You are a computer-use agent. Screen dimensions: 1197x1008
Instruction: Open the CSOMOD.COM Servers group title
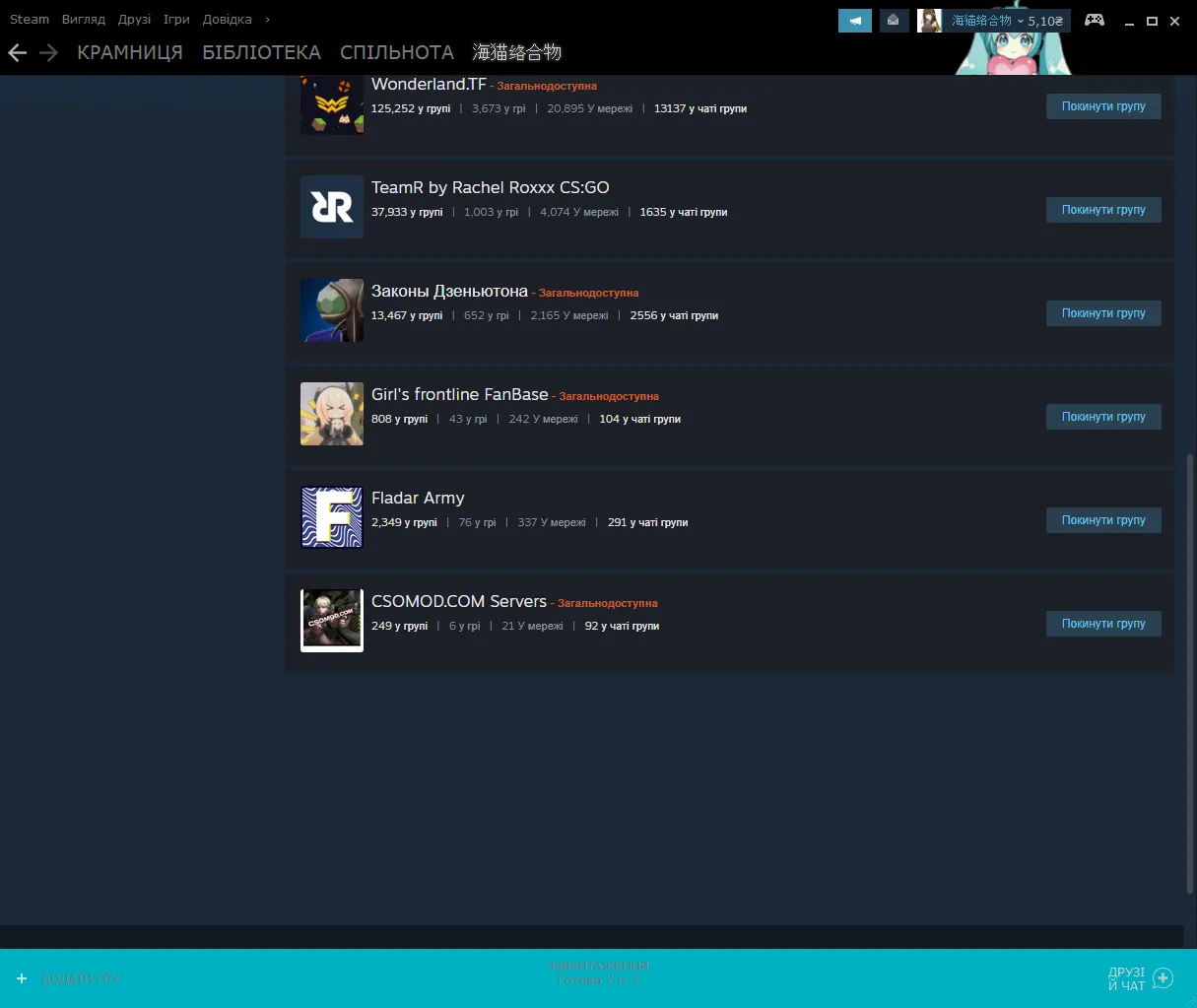coord(459,601)
